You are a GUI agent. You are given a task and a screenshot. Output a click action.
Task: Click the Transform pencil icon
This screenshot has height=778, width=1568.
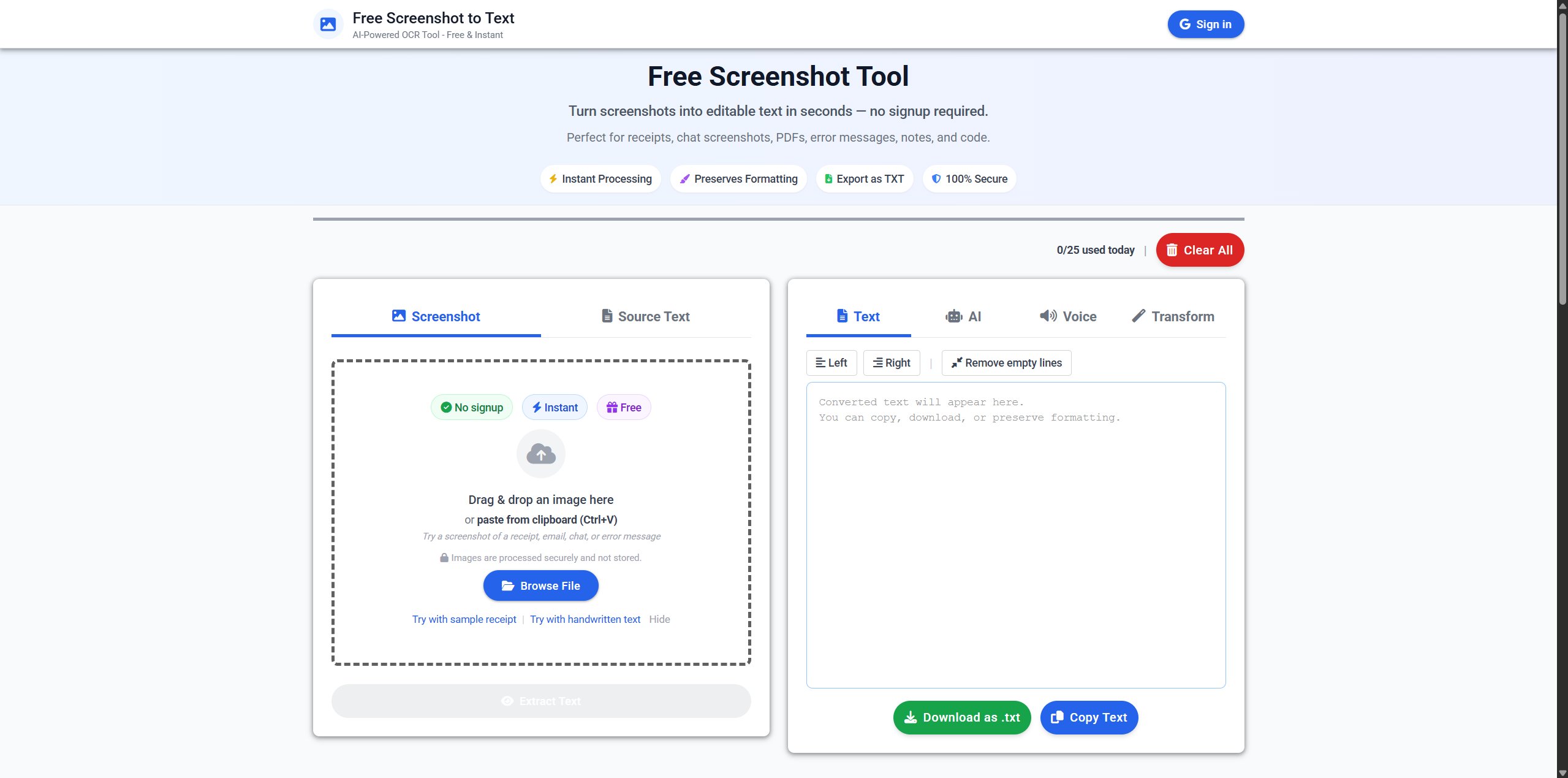(x=1138, y=316)
